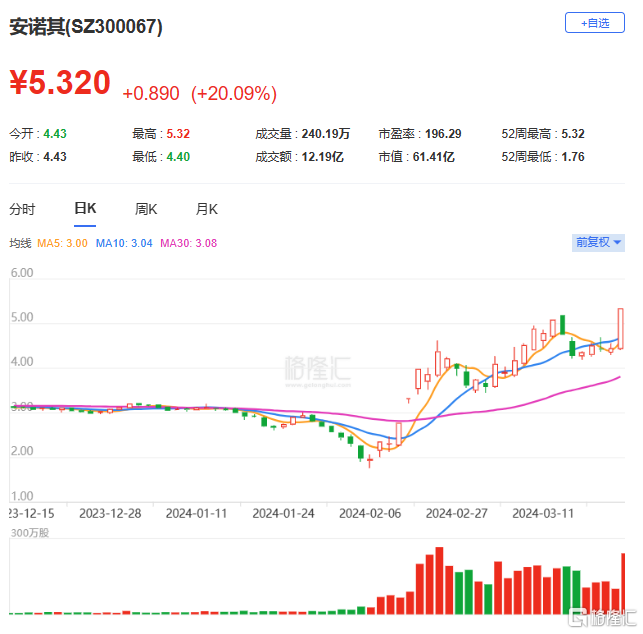Image resolution: width=643 pixels, height=634 pixels.
Task: Click the 成交量 240.19万 value
Action: [326, 134]
